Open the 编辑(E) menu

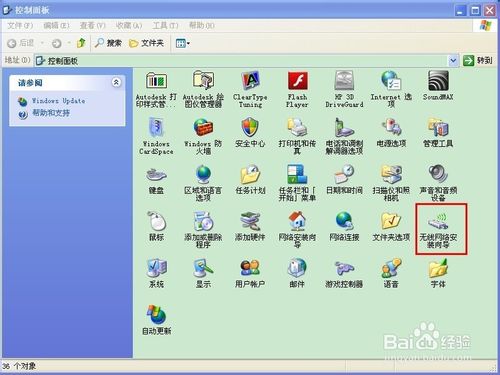pyautogui.click(x=56, y=25)
